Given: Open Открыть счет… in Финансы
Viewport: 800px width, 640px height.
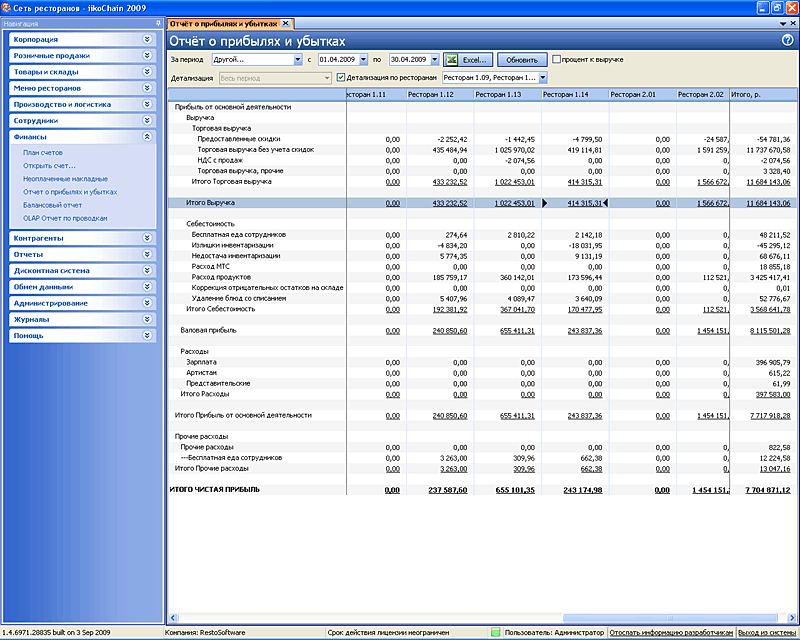Looking at the screenshot, I should [49, 166].
